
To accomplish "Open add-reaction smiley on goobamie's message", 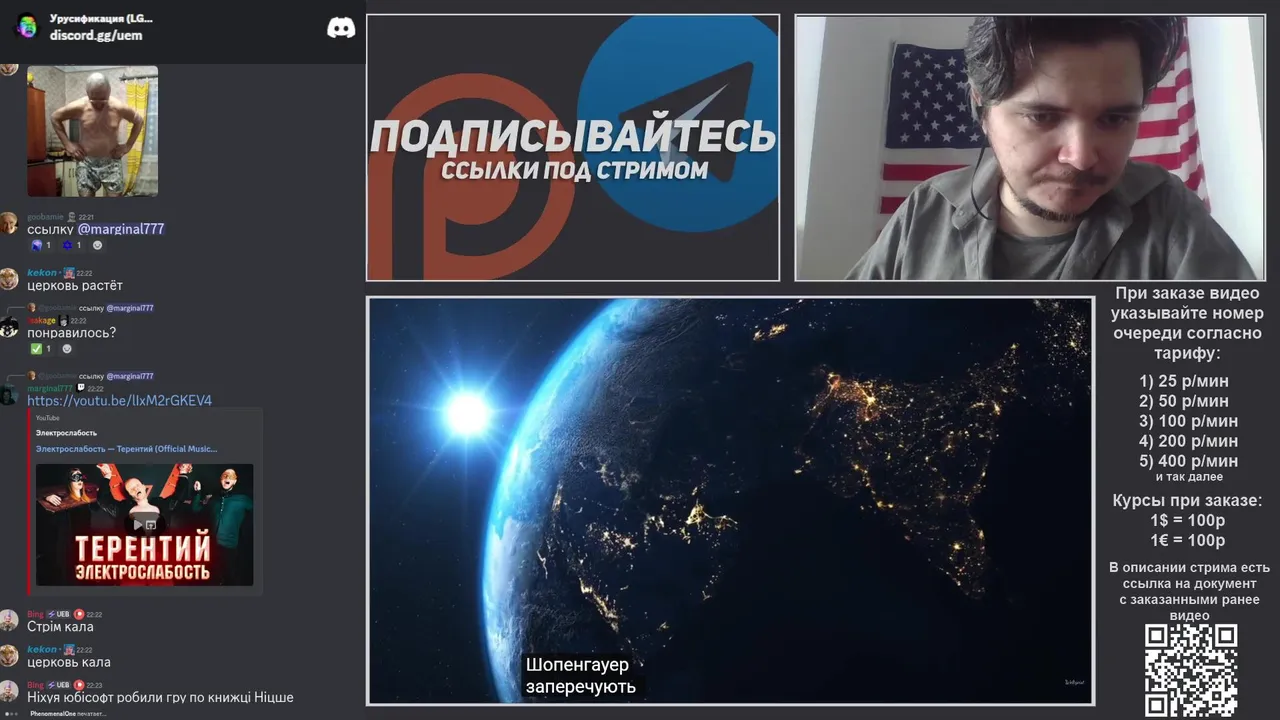I will coord(98,245).
